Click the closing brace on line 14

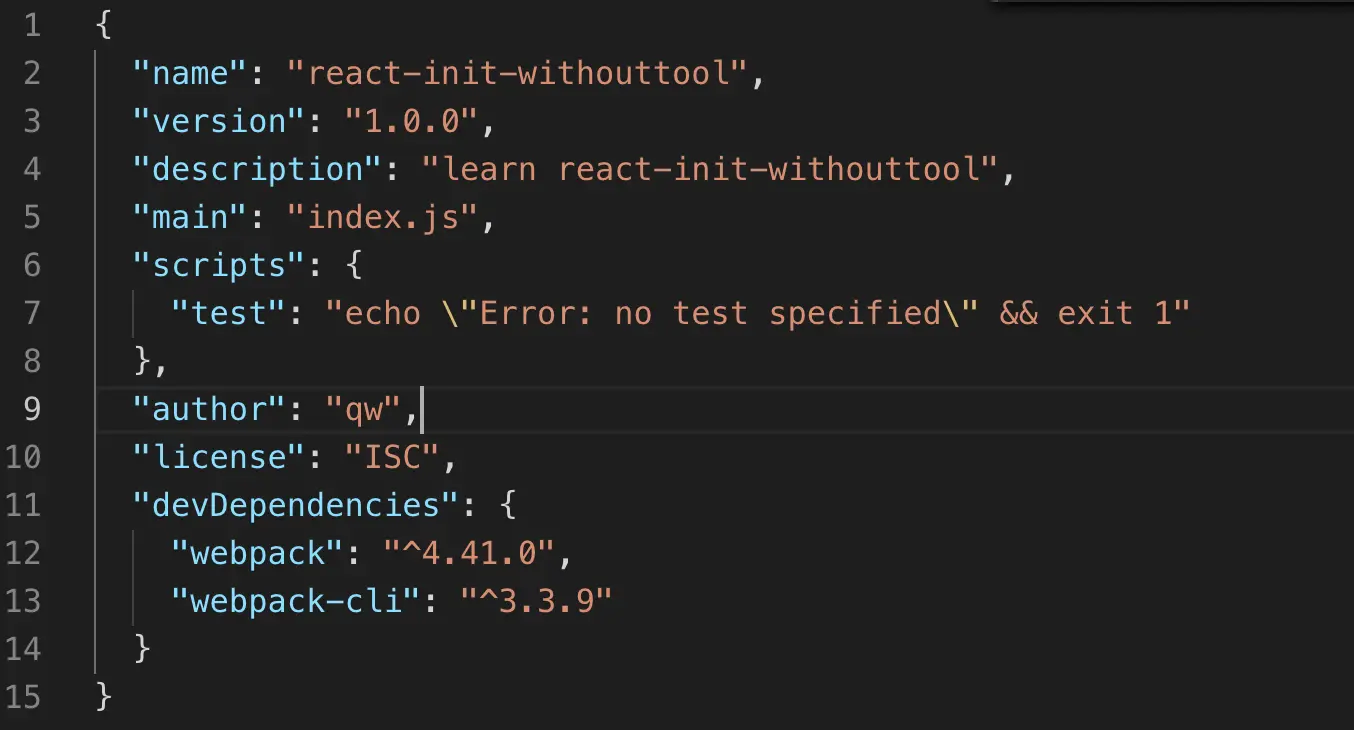point(142,649)
